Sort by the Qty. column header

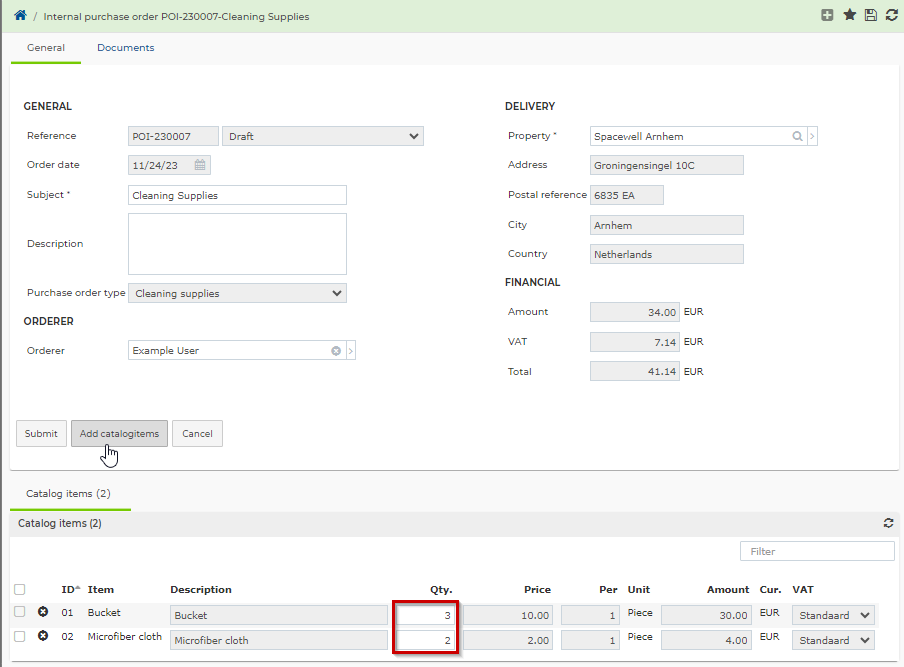pyautogui.click(x=441, y=589)
